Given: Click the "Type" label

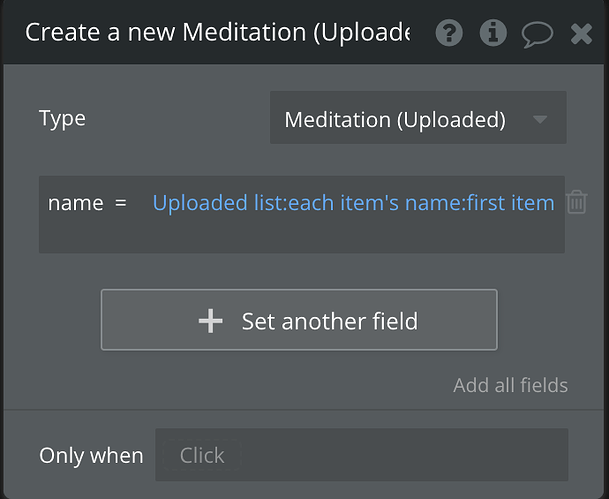Looking at the screenshot, I should (62, 119).
